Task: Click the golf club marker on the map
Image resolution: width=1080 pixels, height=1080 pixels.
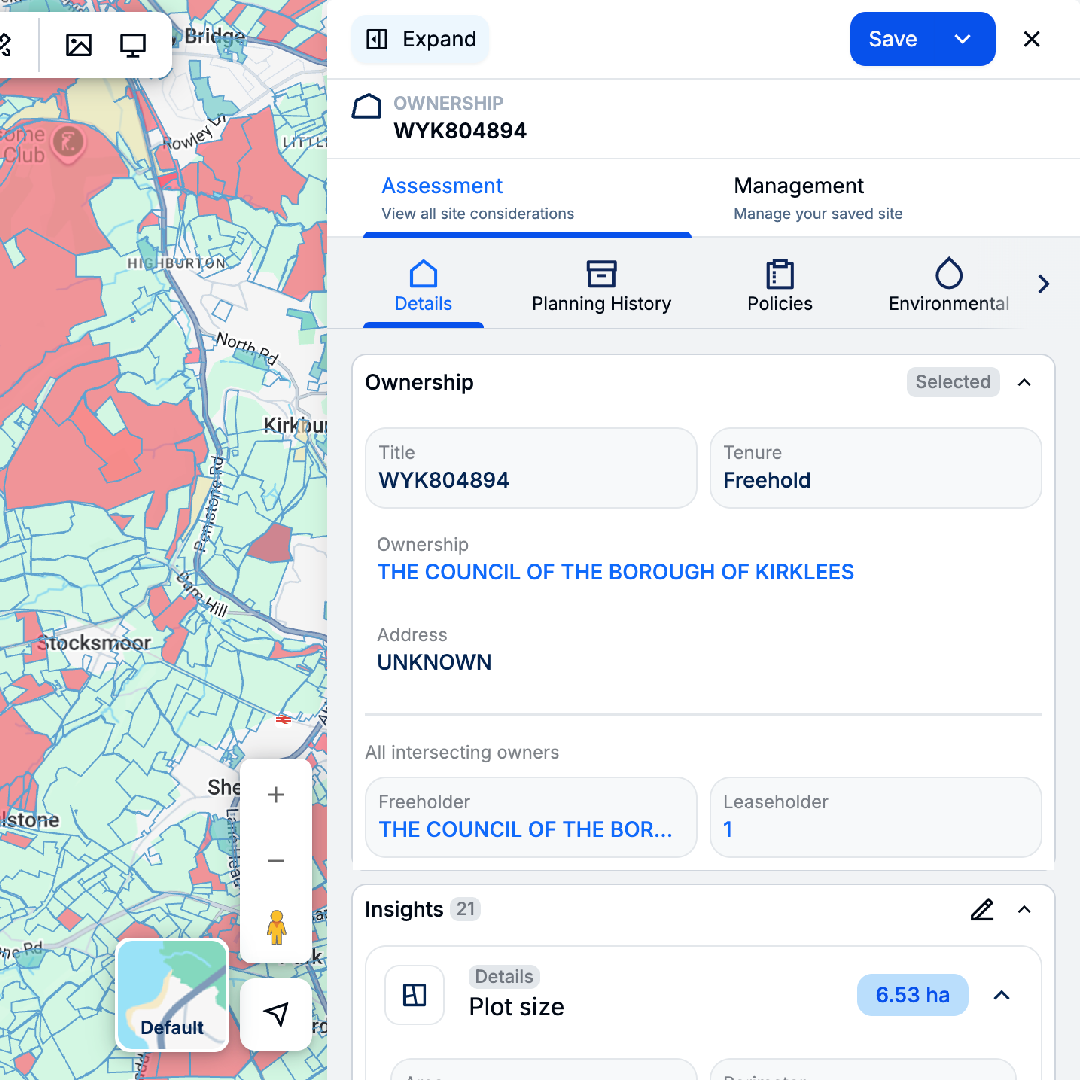Action: (x=68, y=143)
